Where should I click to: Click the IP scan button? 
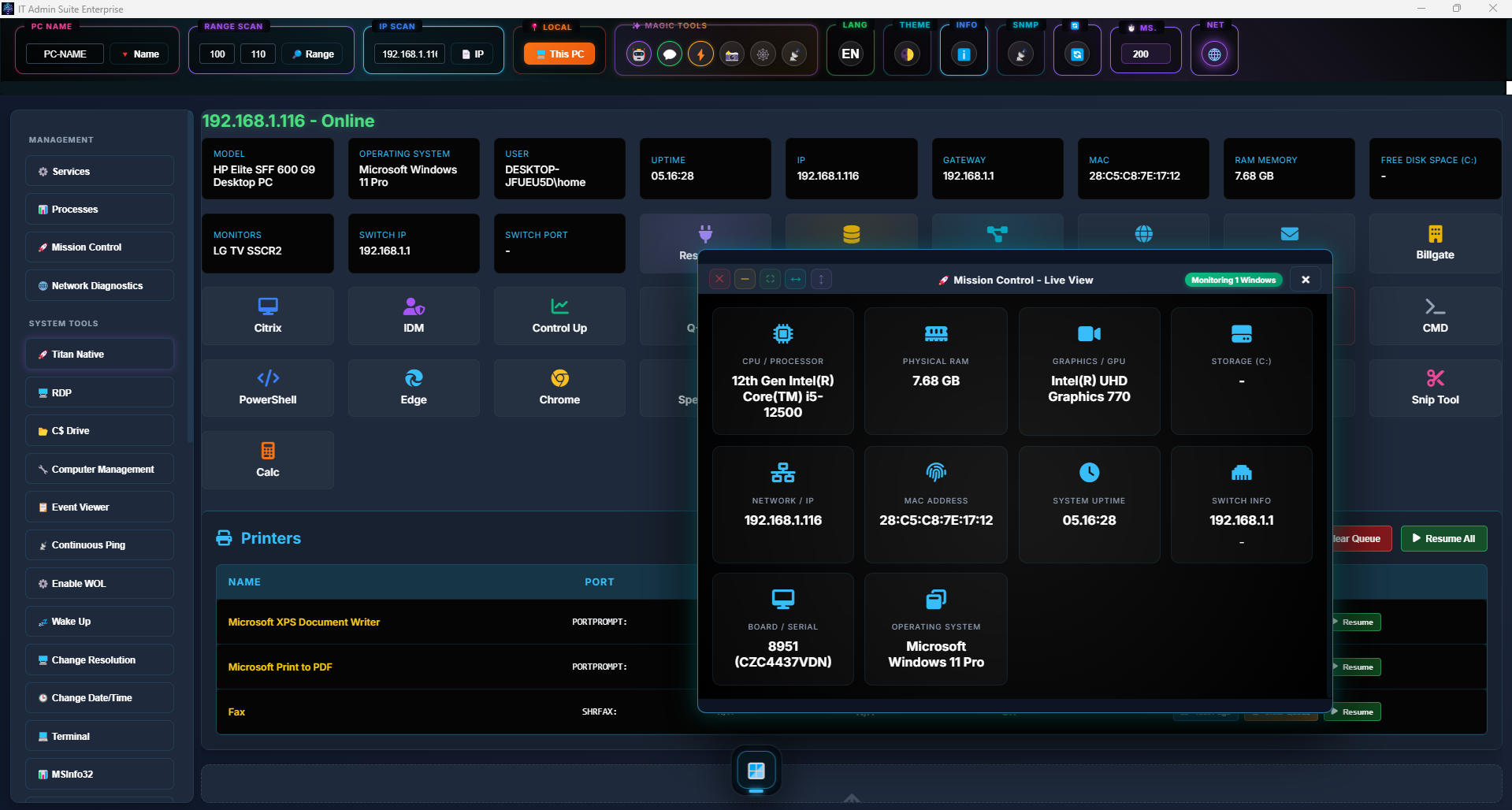(473, 54)
